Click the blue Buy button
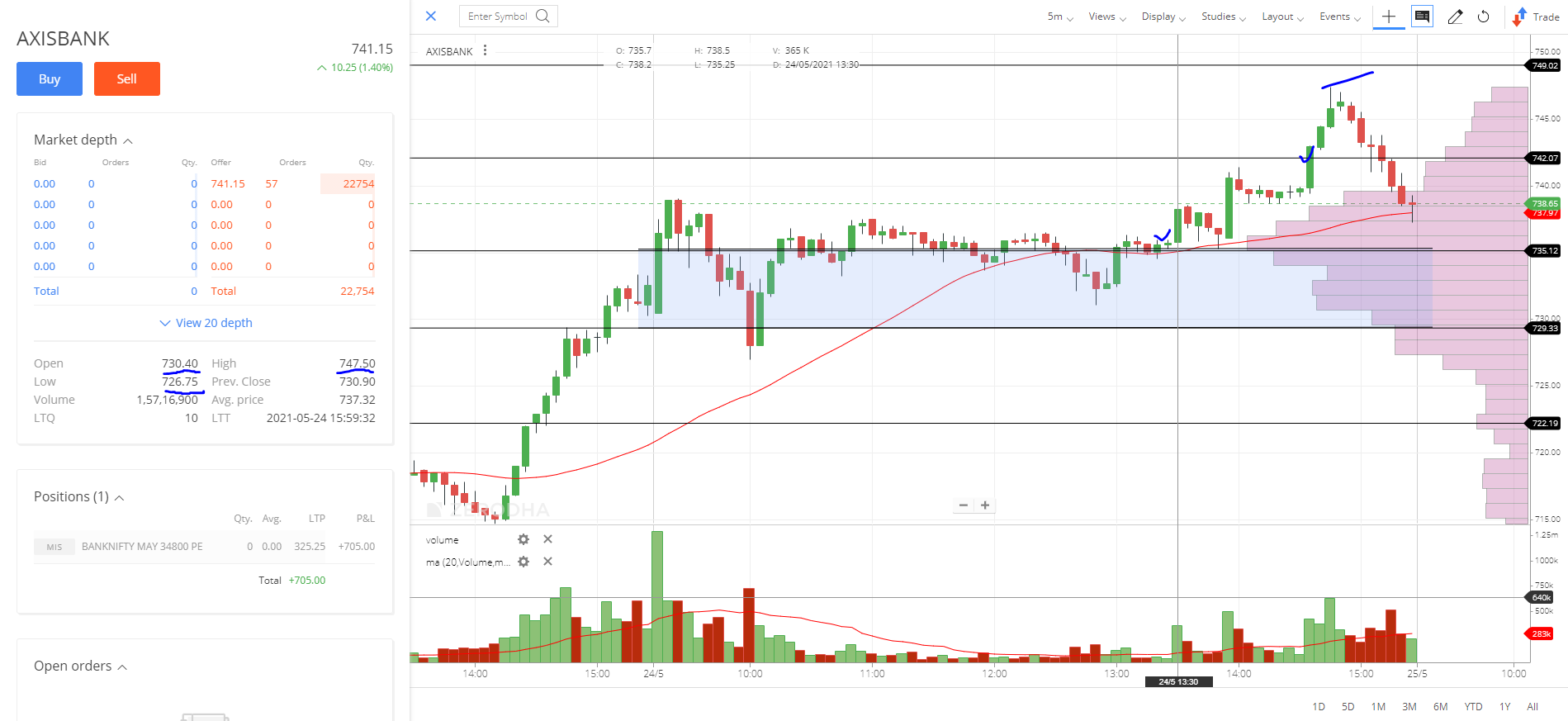 [x=50, y=79]
